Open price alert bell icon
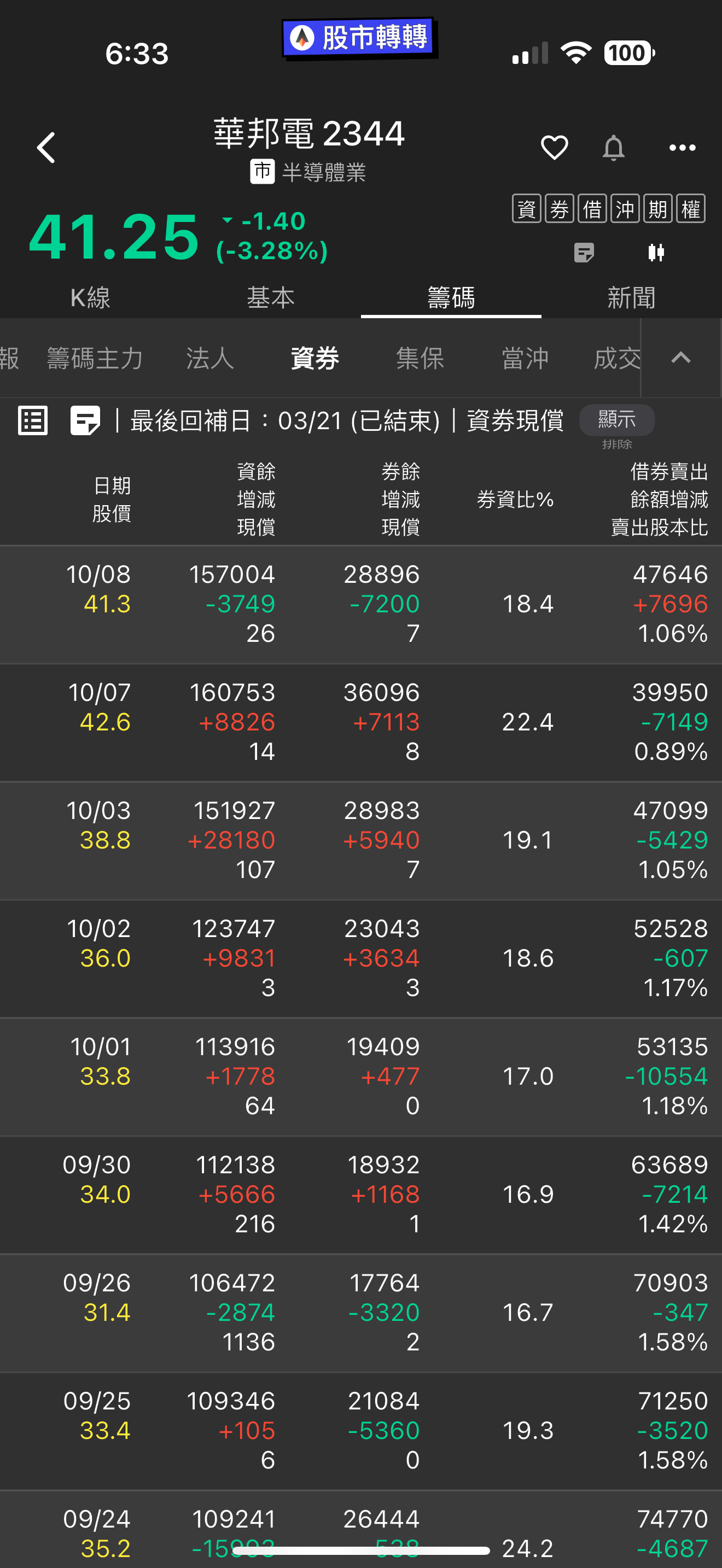 (x=614, y=148)
